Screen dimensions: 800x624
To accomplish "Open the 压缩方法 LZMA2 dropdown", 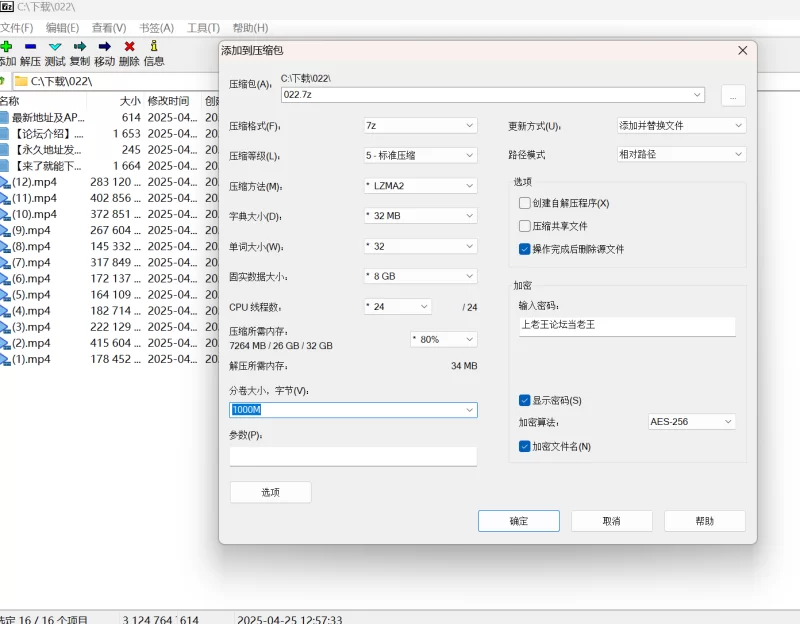I will click(420, 186).
